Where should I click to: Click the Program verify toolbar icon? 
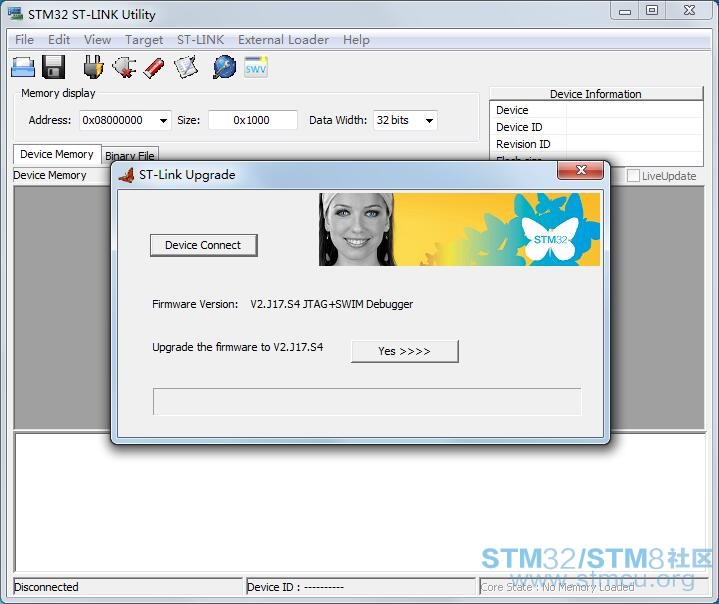[x=186, y=67]
